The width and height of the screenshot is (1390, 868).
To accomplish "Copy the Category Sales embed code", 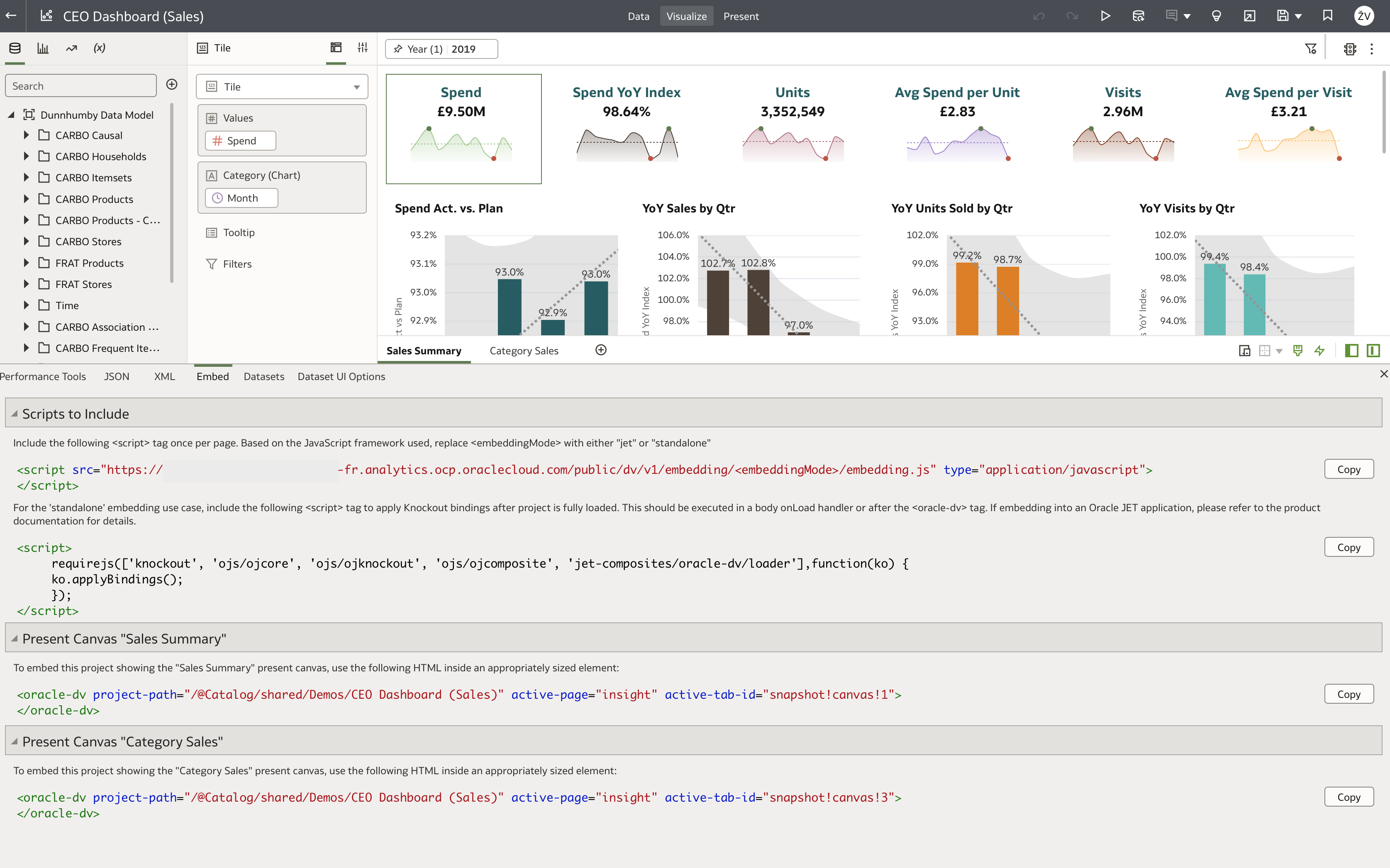I will tap(1349, 796).
